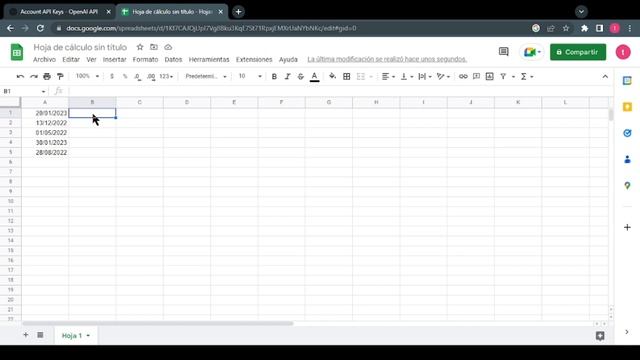Open text rotation dropdown
Screen dimensions: 640x360
coord(443,76)
